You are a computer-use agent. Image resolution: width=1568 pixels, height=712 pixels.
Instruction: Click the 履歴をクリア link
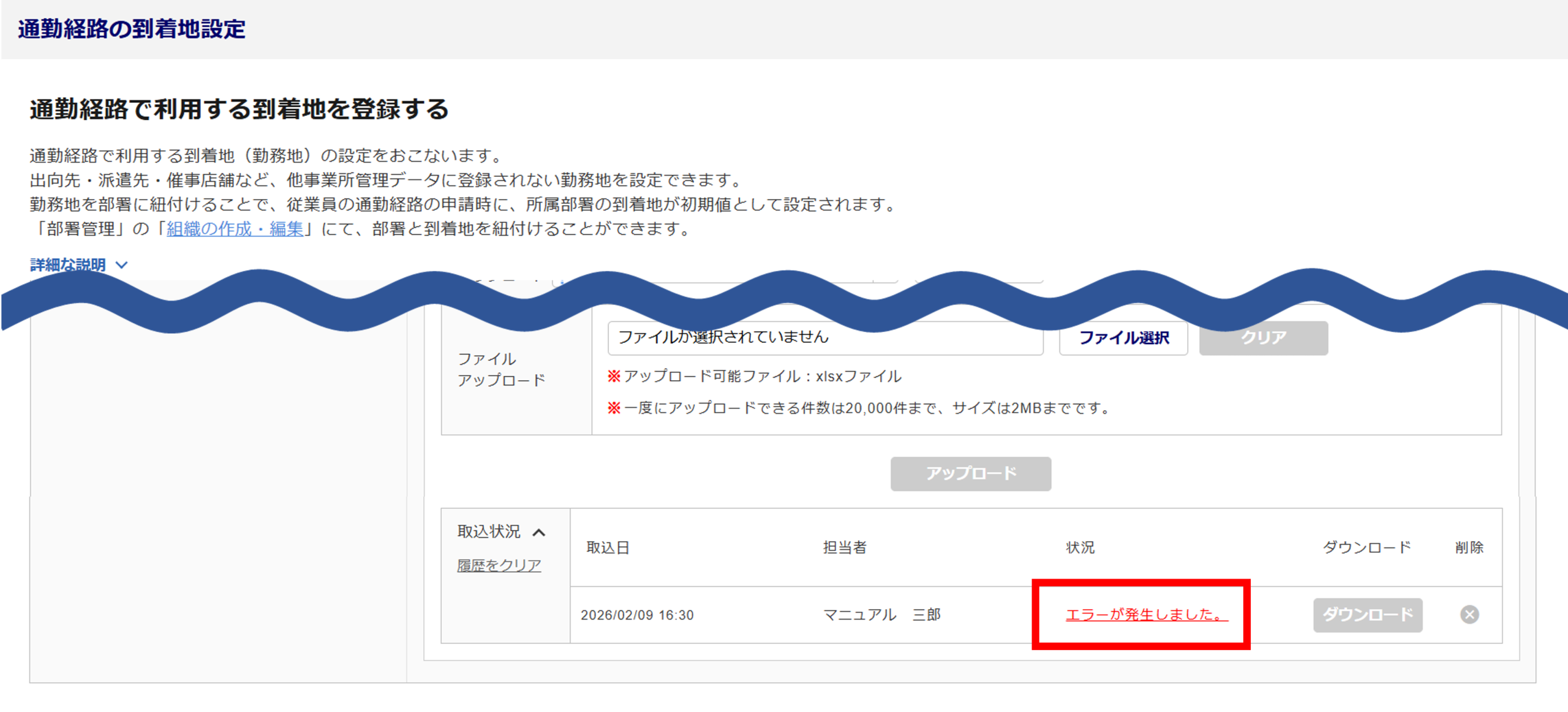point(499,565)
